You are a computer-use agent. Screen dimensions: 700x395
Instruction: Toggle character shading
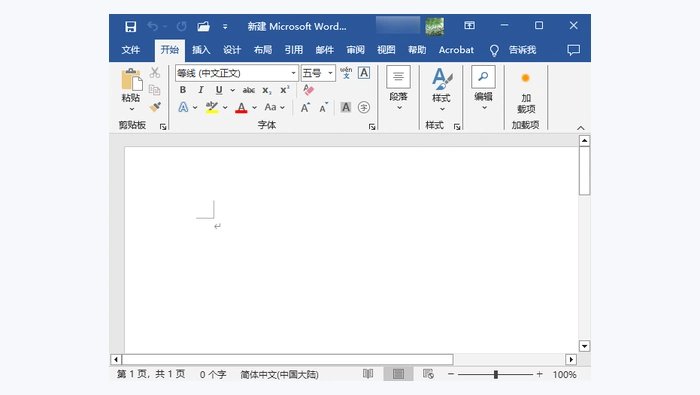(346, 107)
